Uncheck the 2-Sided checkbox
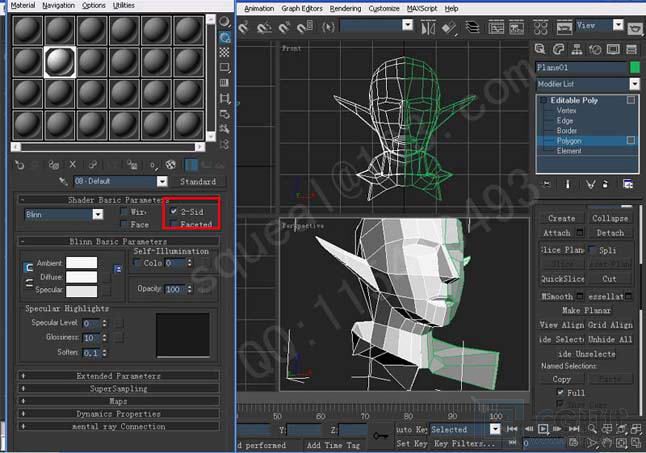This screenshot has width=646, height=453. (174, 211)
